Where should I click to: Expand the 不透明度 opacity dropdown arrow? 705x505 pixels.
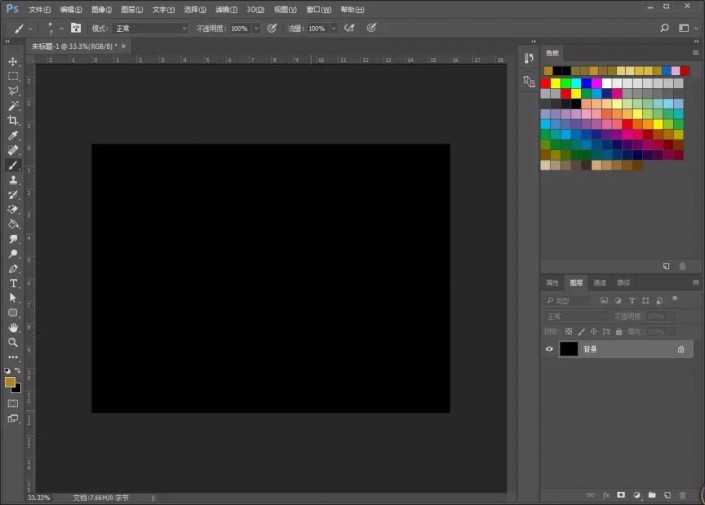256,28
